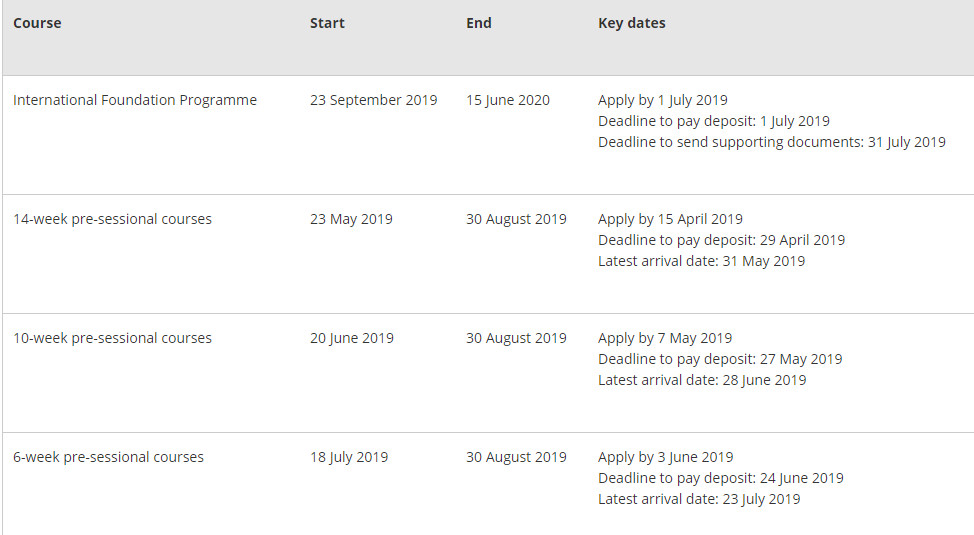This screenshot has width=974, height=535.
Task: Click the End column header
Action: [x=479, y=23]
